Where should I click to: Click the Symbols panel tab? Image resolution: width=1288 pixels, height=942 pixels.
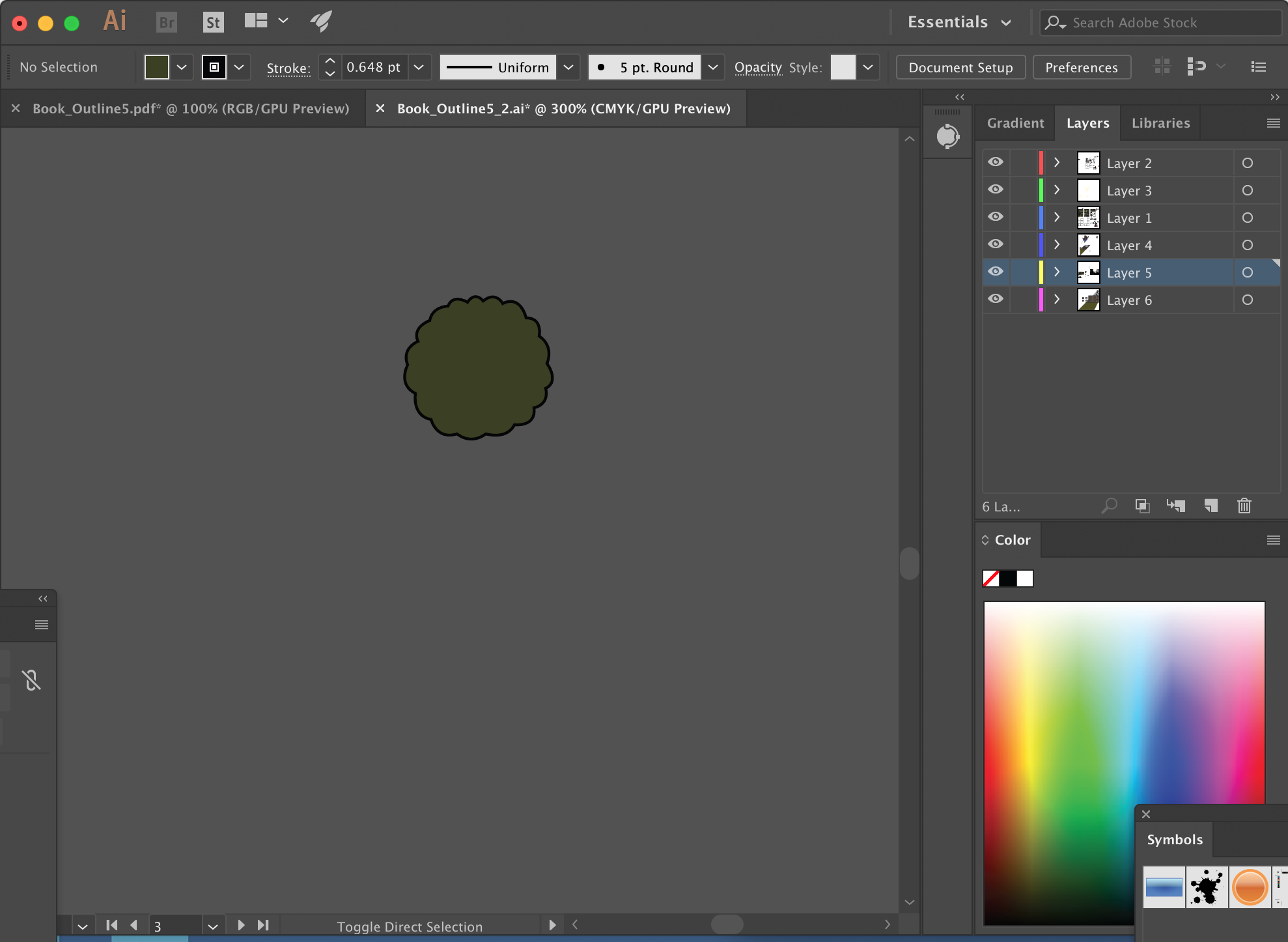[x=1175, y=840]
